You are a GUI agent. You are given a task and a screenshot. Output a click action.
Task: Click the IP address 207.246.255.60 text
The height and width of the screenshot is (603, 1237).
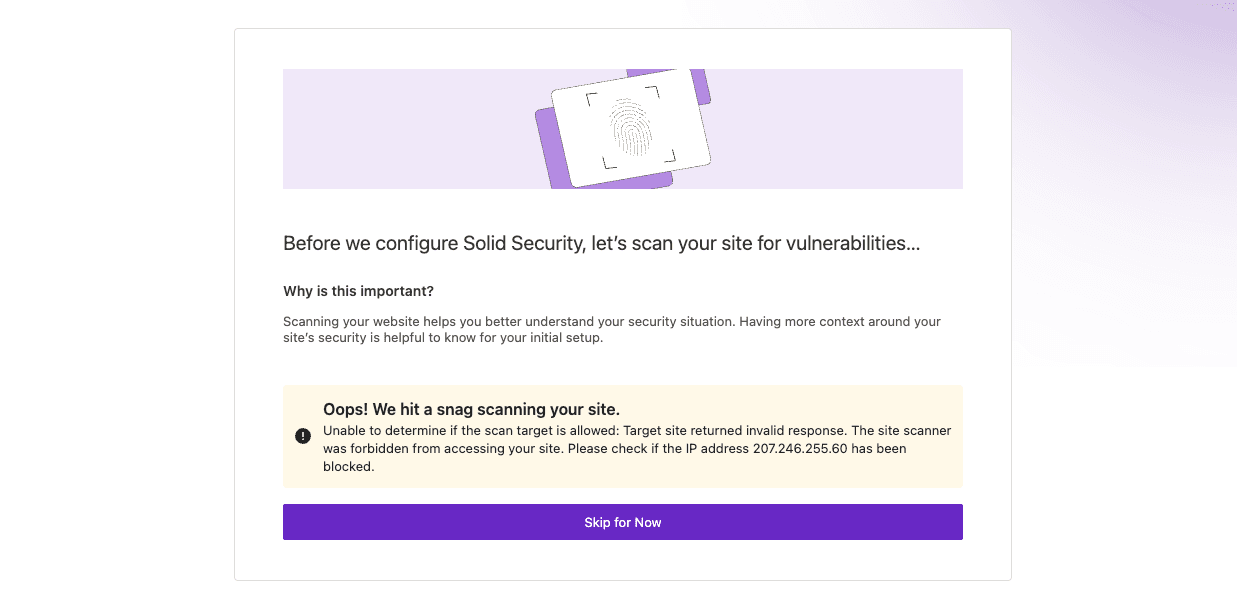click(800, 449)
